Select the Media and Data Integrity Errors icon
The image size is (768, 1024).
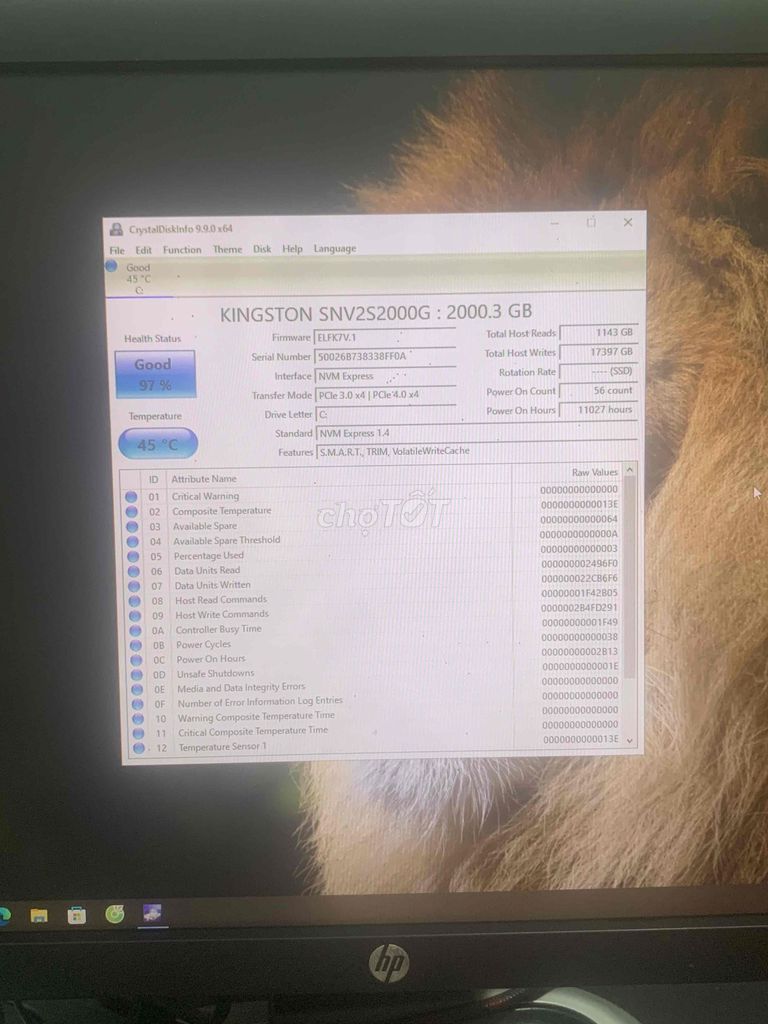[137, 689]
